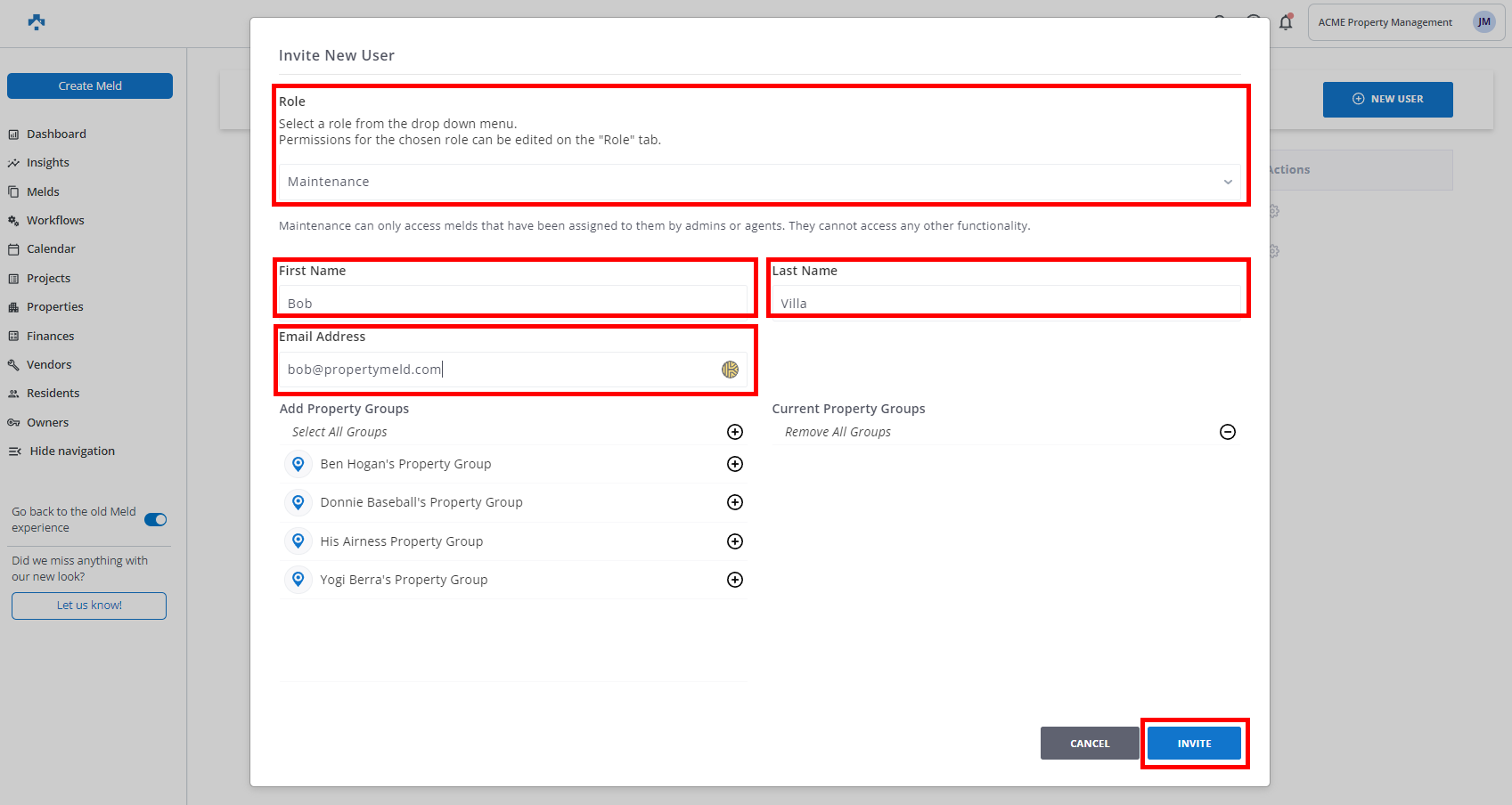Add Yogi Berra's Property Group plus icon

pos(735,580)
